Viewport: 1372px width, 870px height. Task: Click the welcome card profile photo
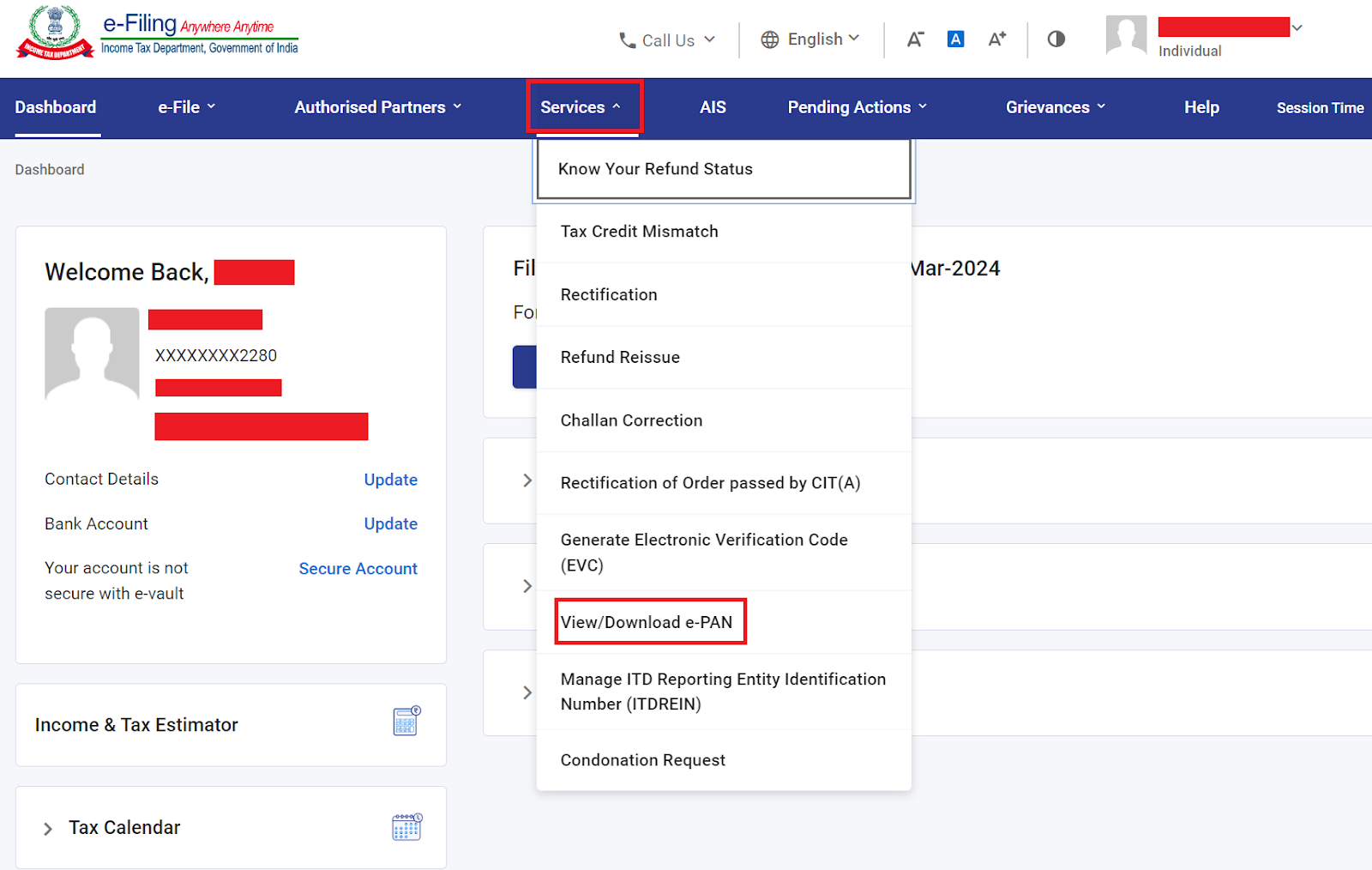pos(92,353)
